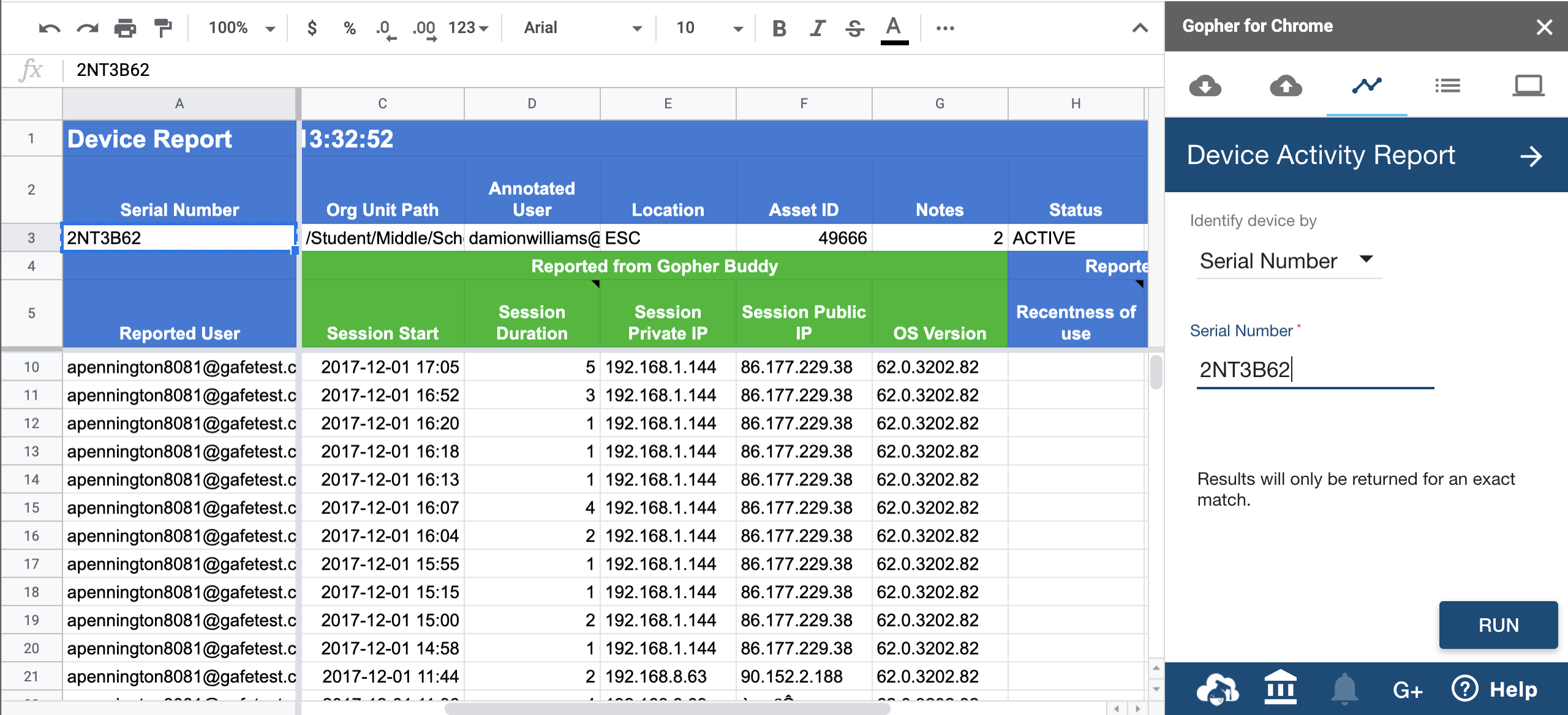Select the paint format tool
The image size is (1568, 715).
pyautogui.click(x=163, y=28)
